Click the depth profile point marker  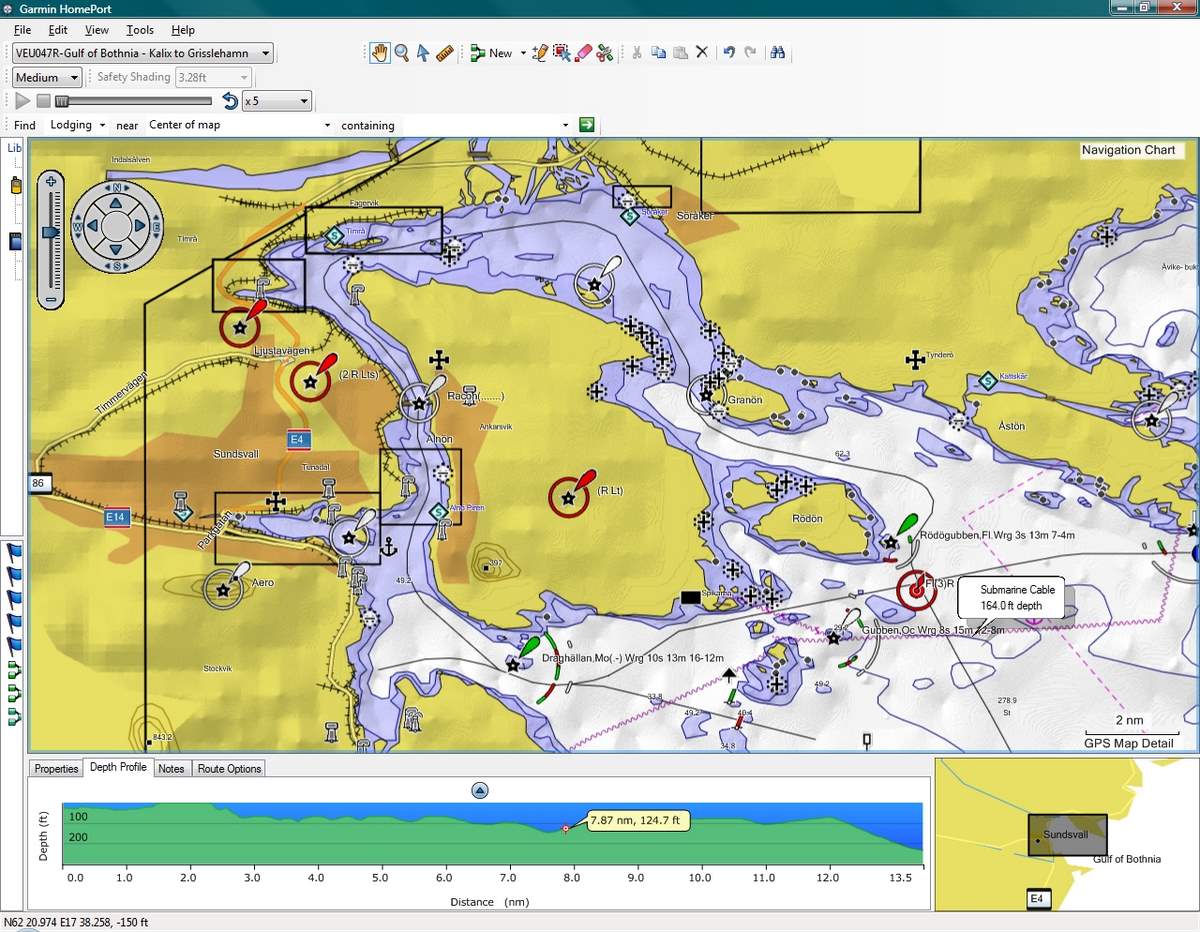(566, 829)
